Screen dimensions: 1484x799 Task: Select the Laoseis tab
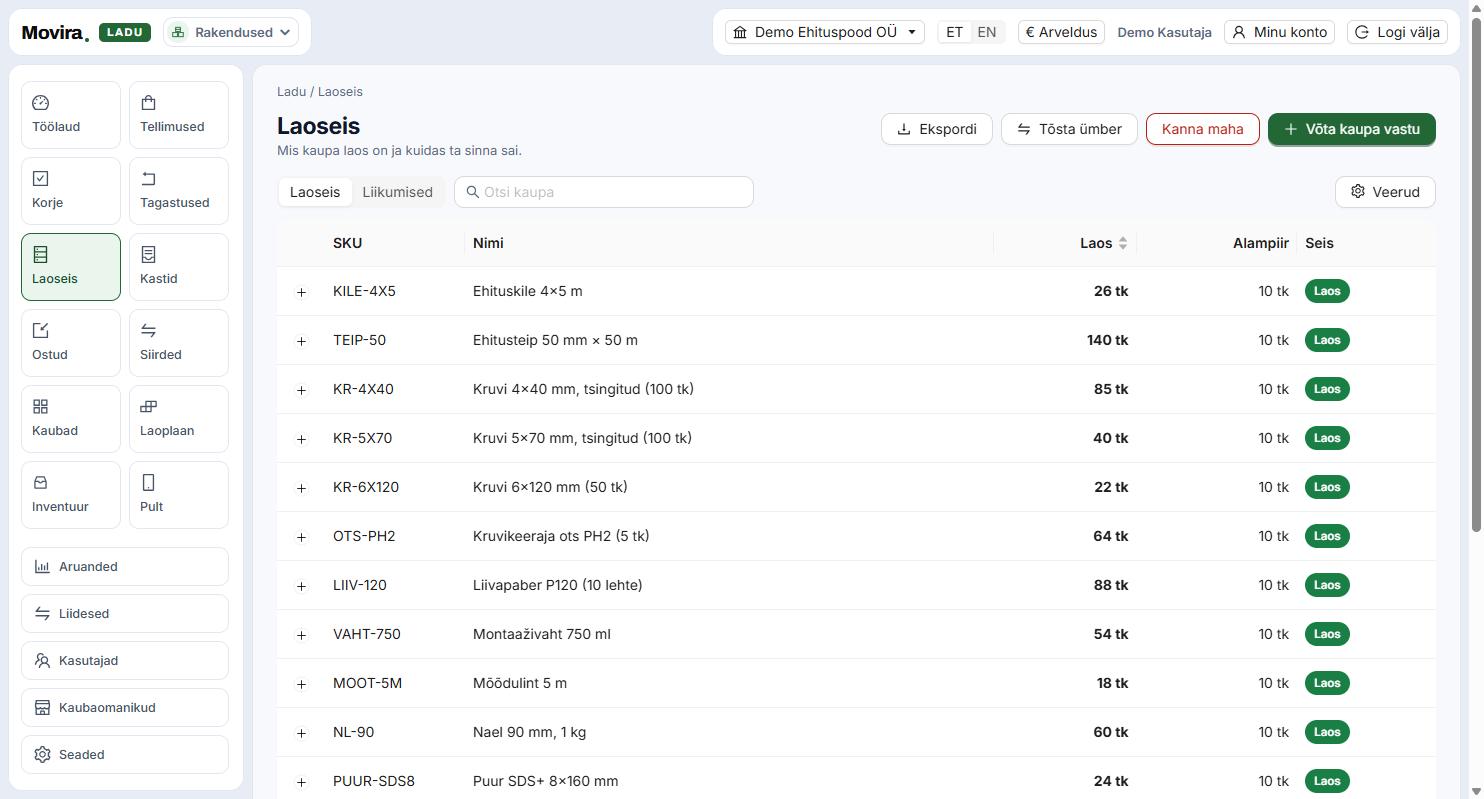315,192
